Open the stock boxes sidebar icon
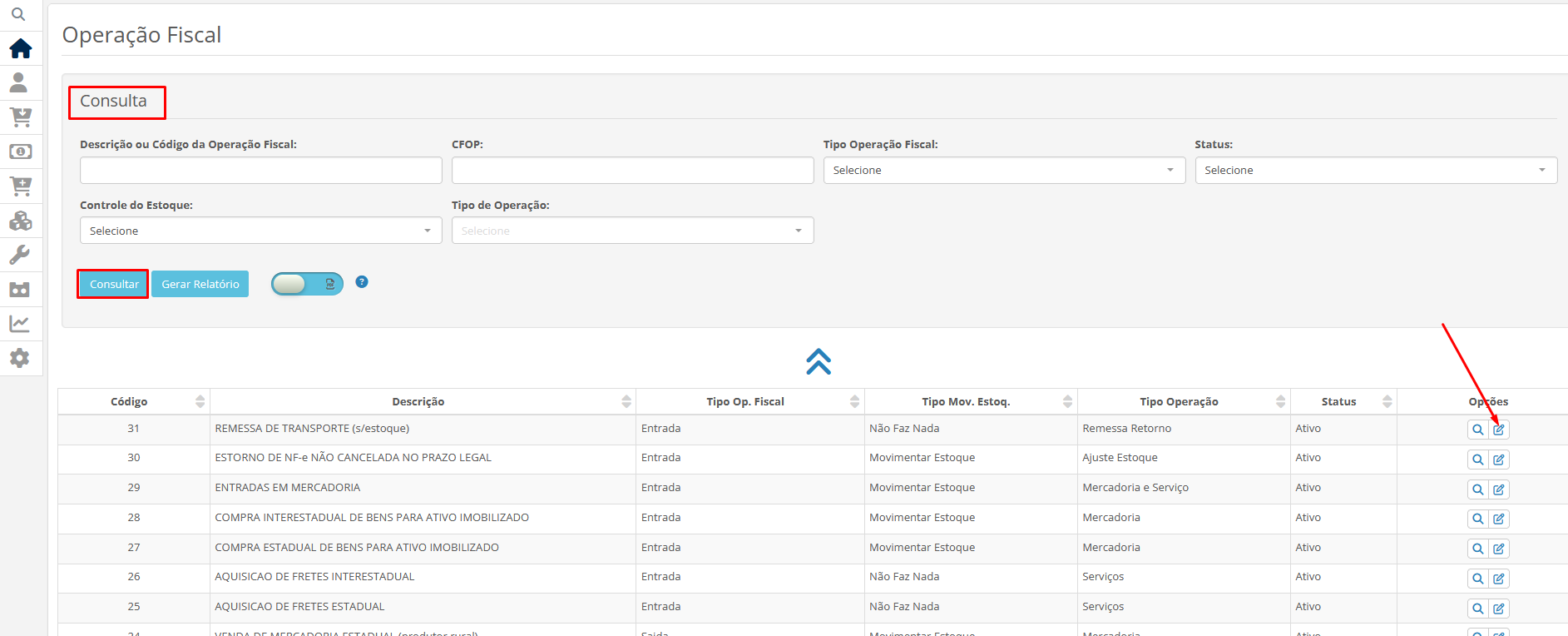The height and width of the screenshot is (636, 1568). point(21,220)
